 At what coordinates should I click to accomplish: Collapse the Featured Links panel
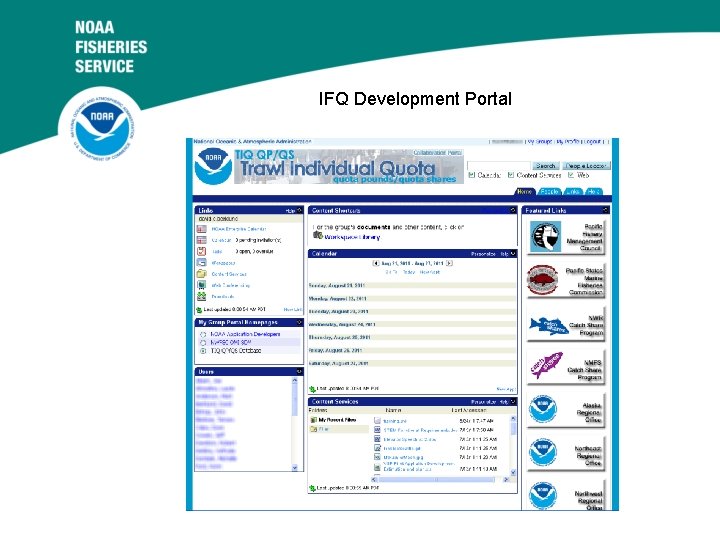pyautogui.click(x=606, y=211)
